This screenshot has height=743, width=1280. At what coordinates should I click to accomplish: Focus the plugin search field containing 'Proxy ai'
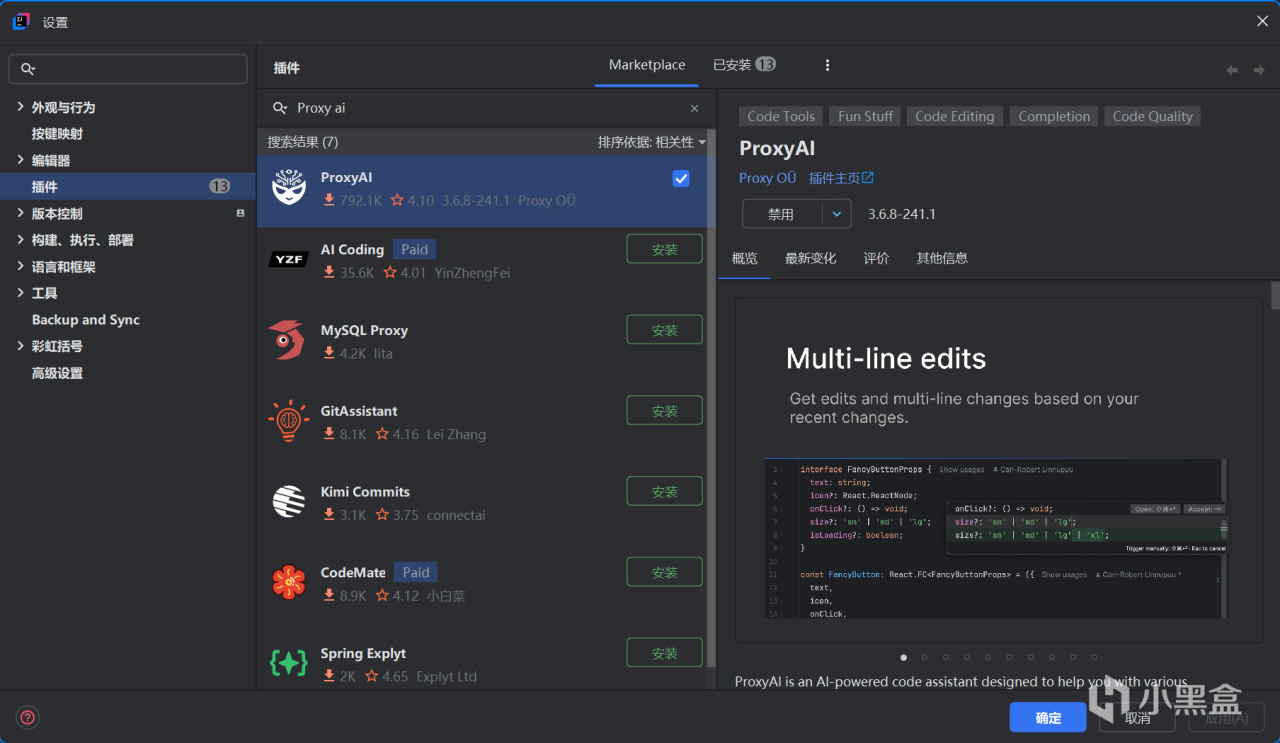[x=487, y=108]
